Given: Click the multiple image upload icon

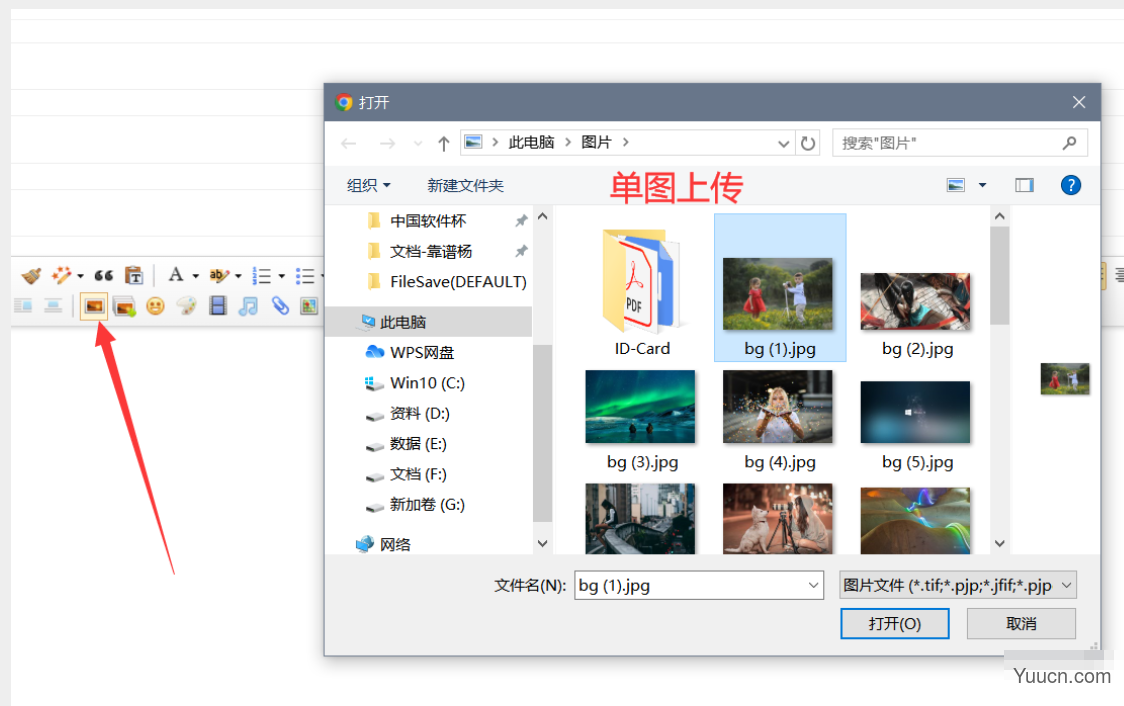Looking at the screenshot, I should coord(125,307).
